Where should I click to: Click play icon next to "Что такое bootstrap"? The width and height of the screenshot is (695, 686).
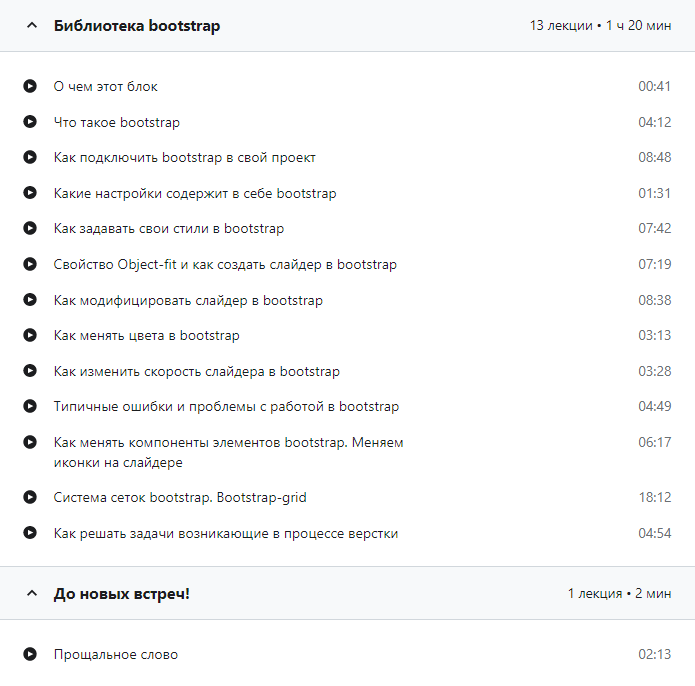30,122
